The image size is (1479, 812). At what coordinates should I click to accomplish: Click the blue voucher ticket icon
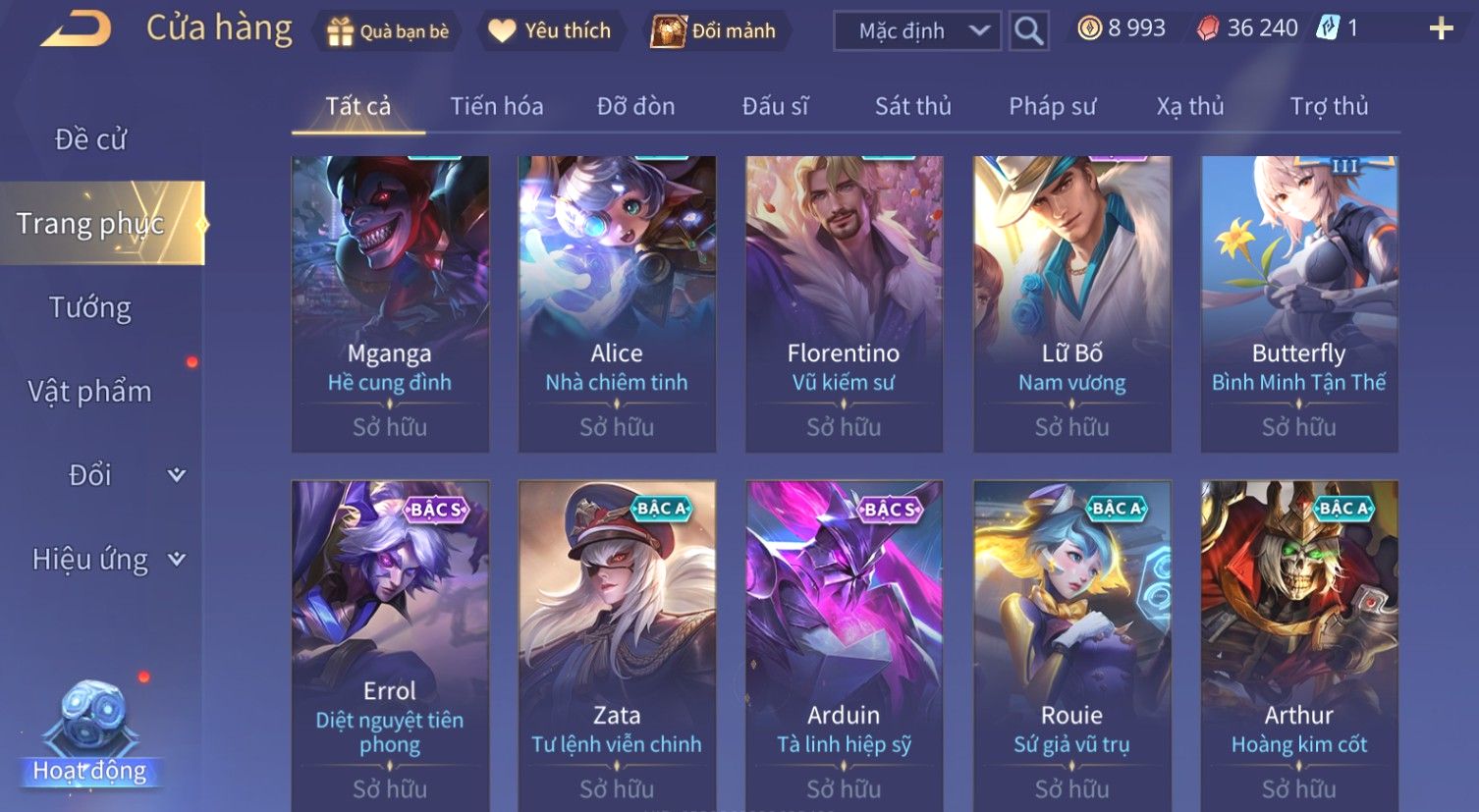[x=1328, y=27]
